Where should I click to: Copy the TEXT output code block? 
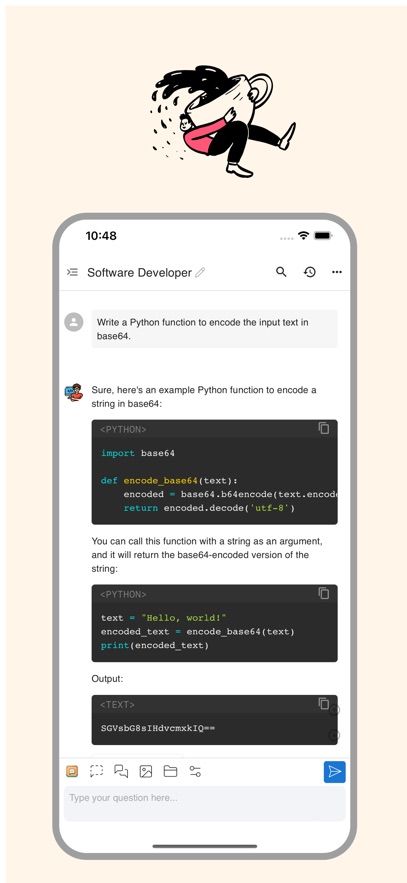tap(324, 703)
